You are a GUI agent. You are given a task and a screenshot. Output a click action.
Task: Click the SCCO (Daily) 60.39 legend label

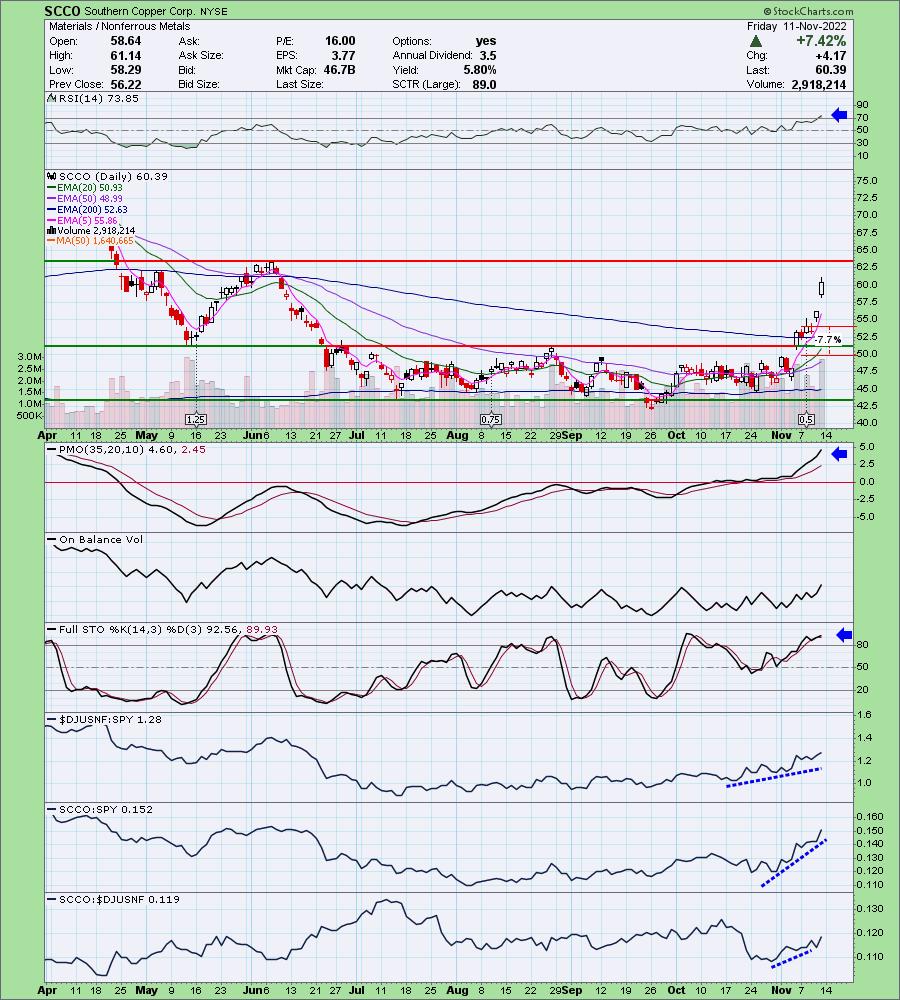click(113, 176)
